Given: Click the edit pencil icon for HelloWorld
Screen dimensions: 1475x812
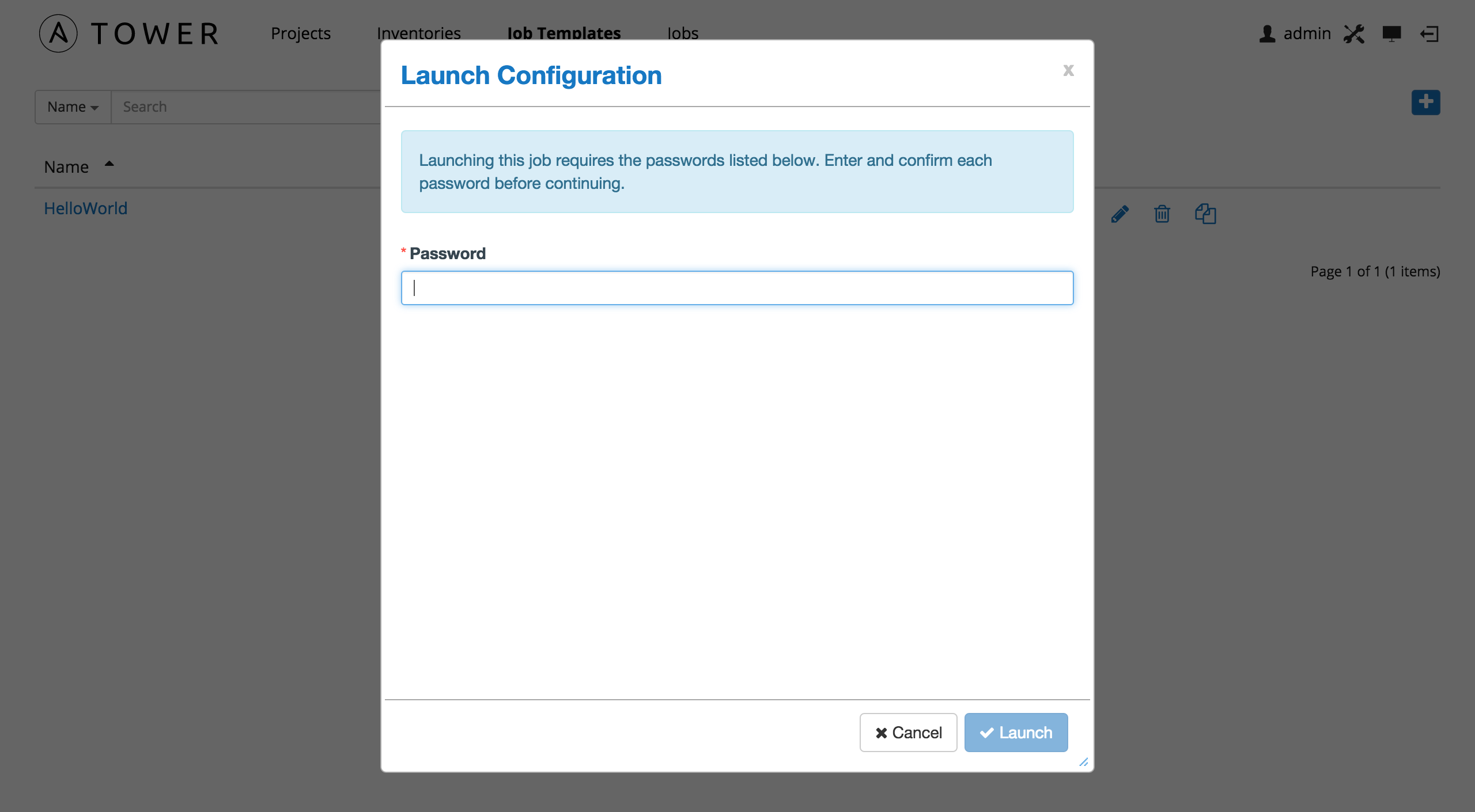Looking at the screenshot, I should pyautogui.click(x=1119, y=213).
